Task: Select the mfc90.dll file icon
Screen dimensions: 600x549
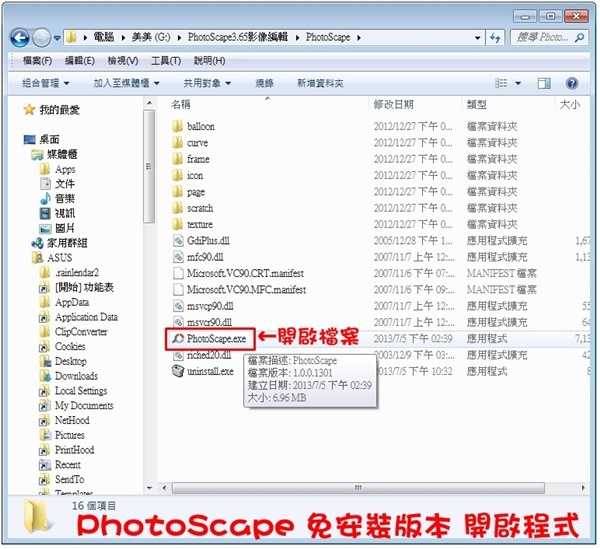Action: coord(178,257)
